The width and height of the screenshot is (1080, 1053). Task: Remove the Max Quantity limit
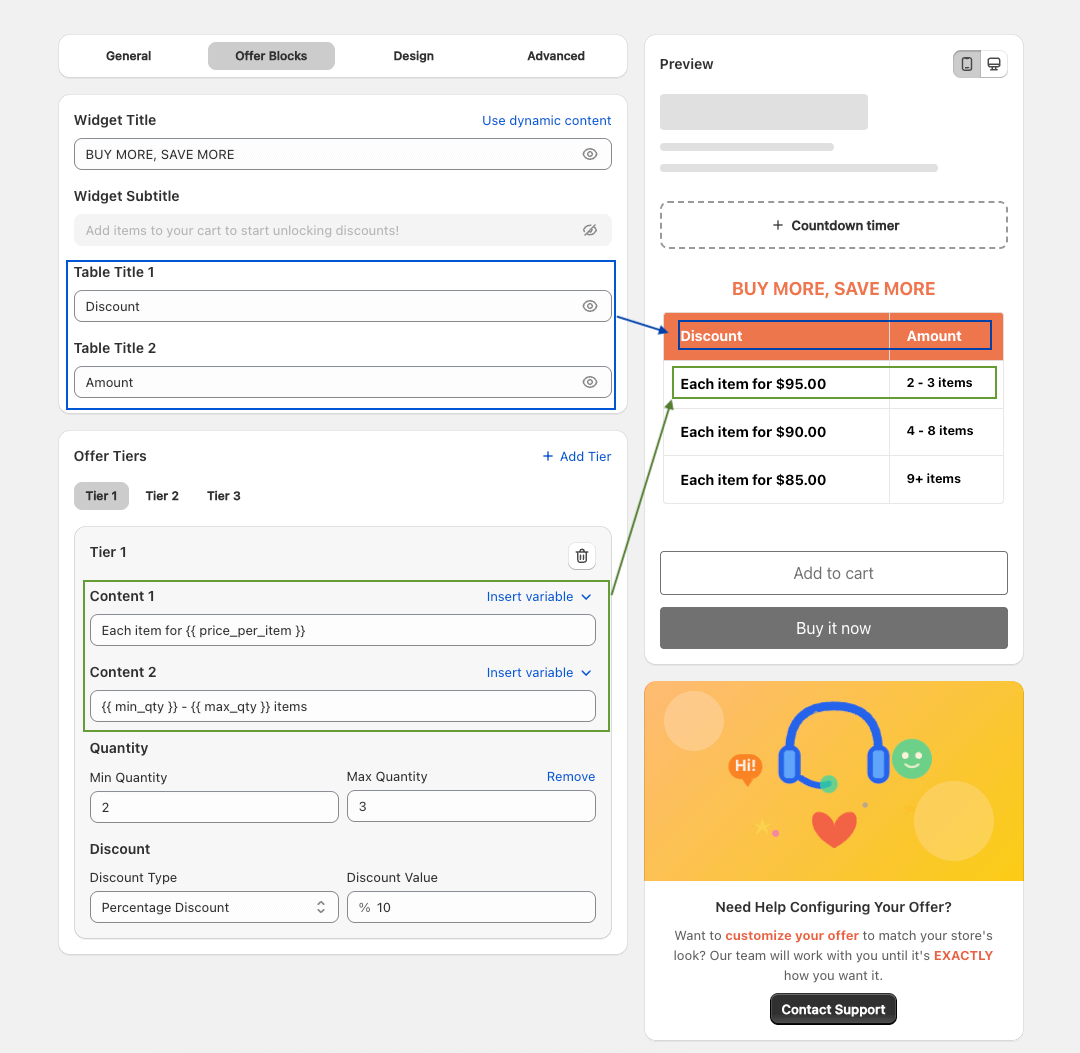click(570, 776)
